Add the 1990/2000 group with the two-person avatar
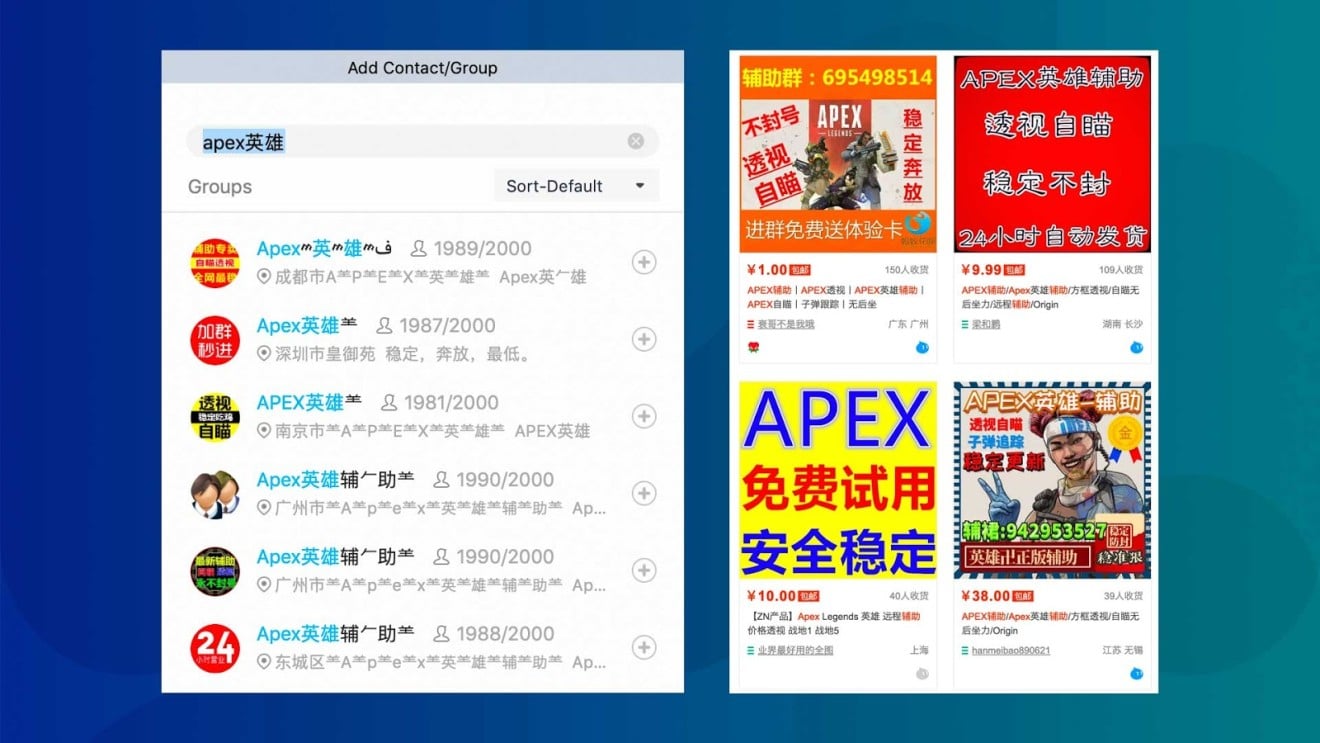Viewport: 1320px width, 743px height. tap(644, 493)
